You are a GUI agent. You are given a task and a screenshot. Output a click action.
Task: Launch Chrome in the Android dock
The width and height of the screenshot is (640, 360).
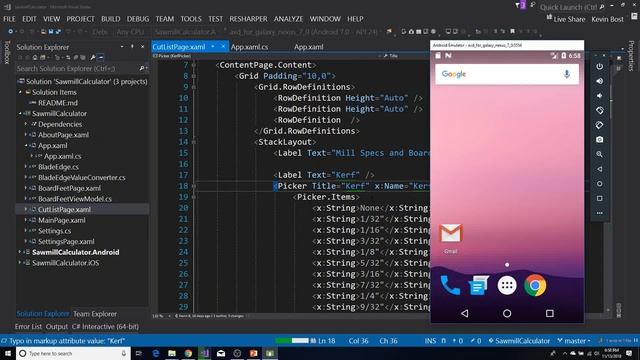point(535,285)
